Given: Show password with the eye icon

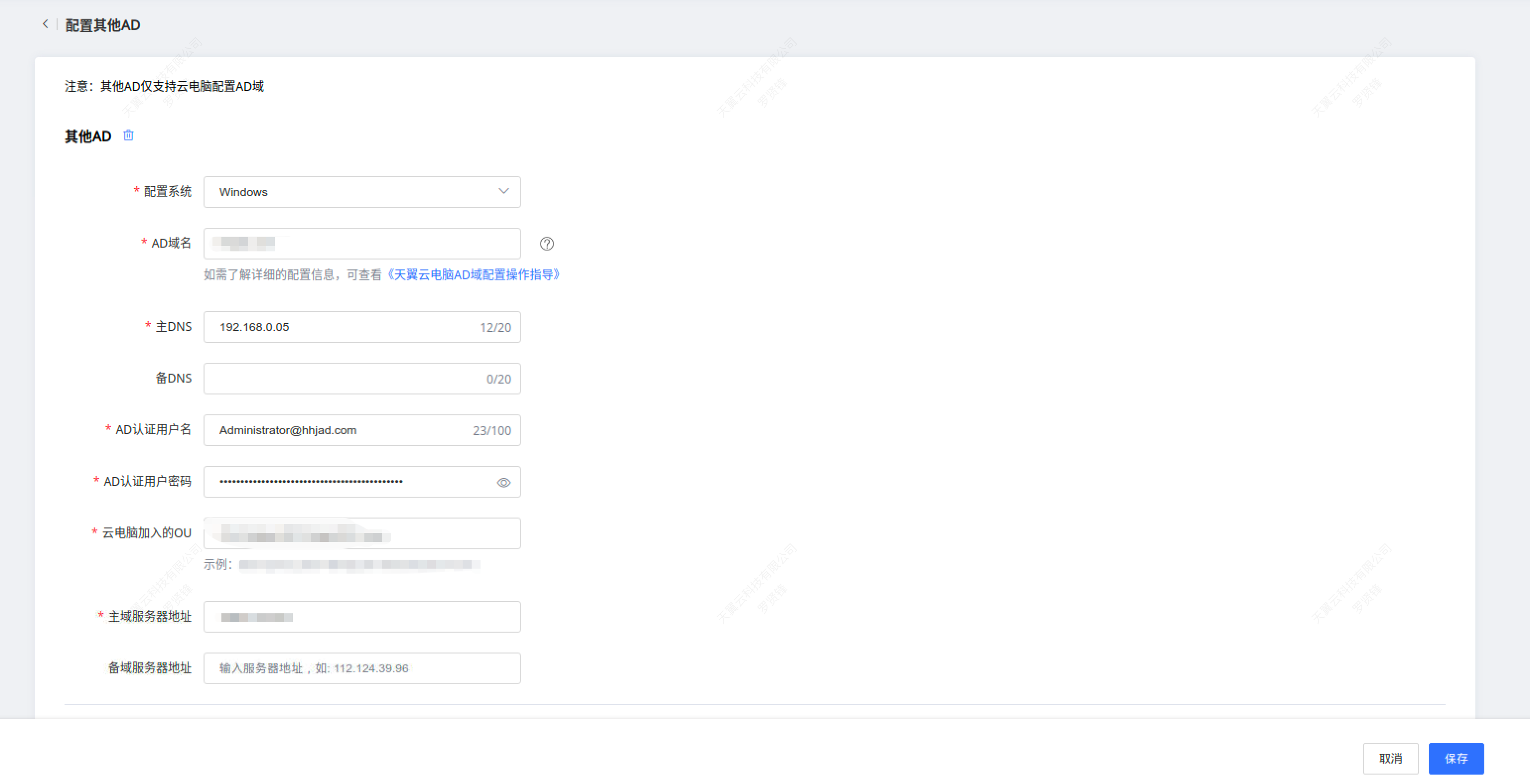Looking at the screenshot, I should point(503,482).
